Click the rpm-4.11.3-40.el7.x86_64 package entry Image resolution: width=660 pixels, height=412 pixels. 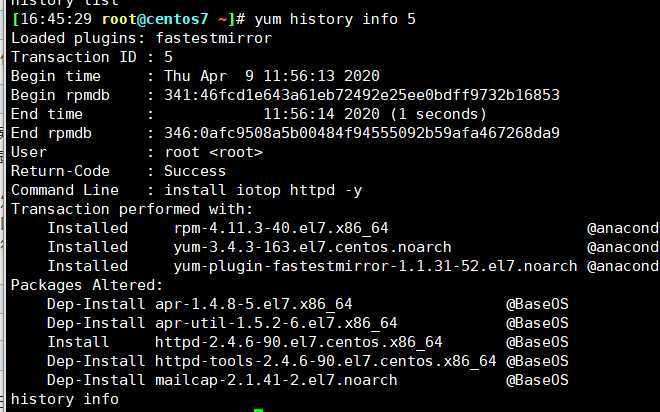pyautogui.click(x=281, y=229)
